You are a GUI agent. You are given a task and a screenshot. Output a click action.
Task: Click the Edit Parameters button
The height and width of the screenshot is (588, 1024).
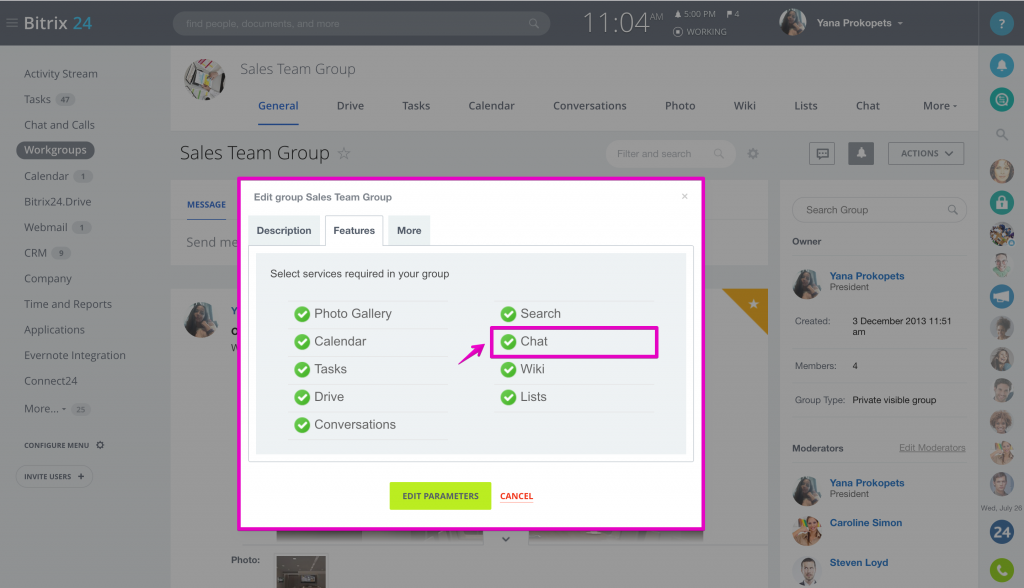coord(440,496)
